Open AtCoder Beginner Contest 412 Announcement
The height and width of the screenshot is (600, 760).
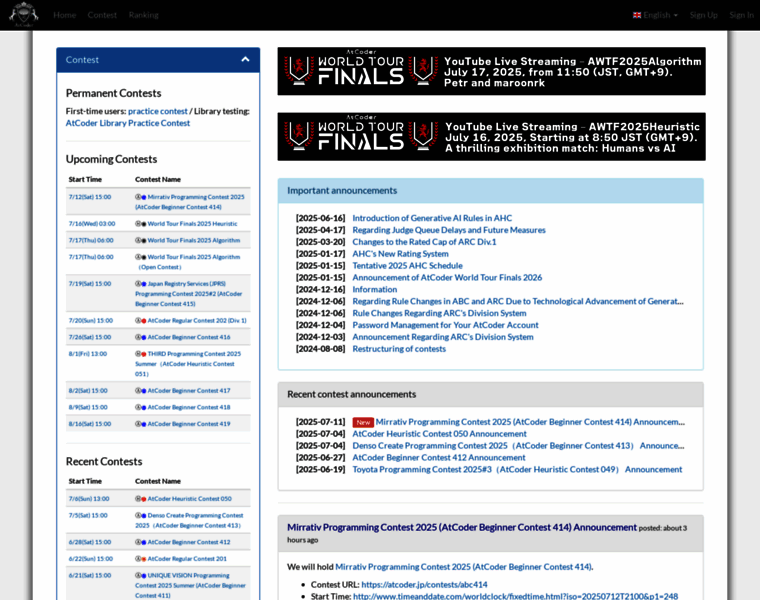[439, 458]
